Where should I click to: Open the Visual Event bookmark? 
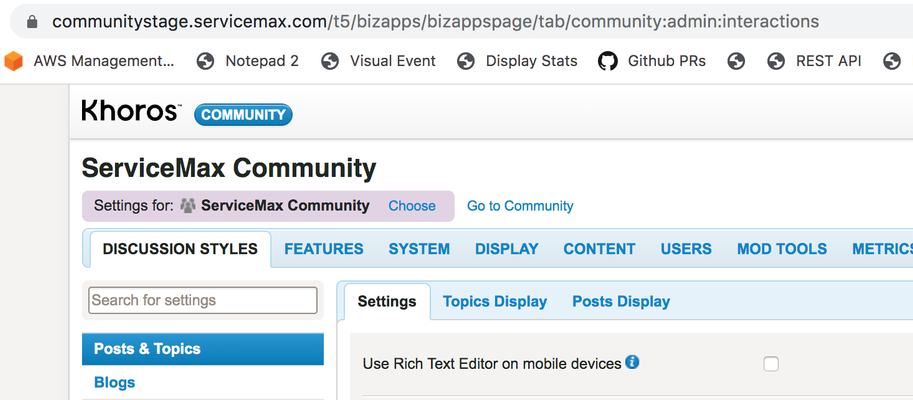tap(378, 61)
